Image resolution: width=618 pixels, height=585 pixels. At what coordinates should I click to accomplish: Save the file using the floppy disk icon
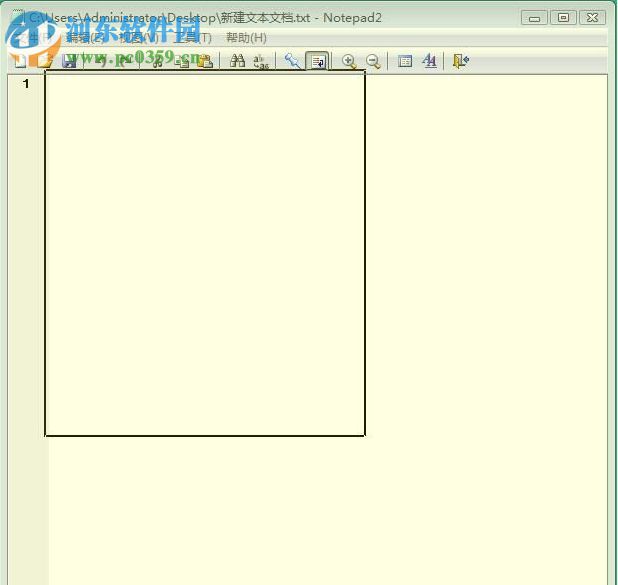(x=69, y=61)
